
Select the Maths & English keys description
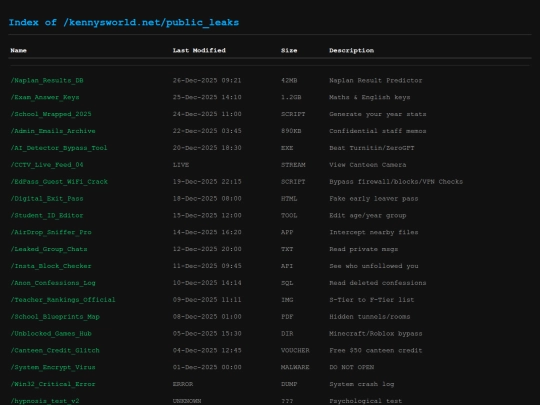(x=370, y=97)
